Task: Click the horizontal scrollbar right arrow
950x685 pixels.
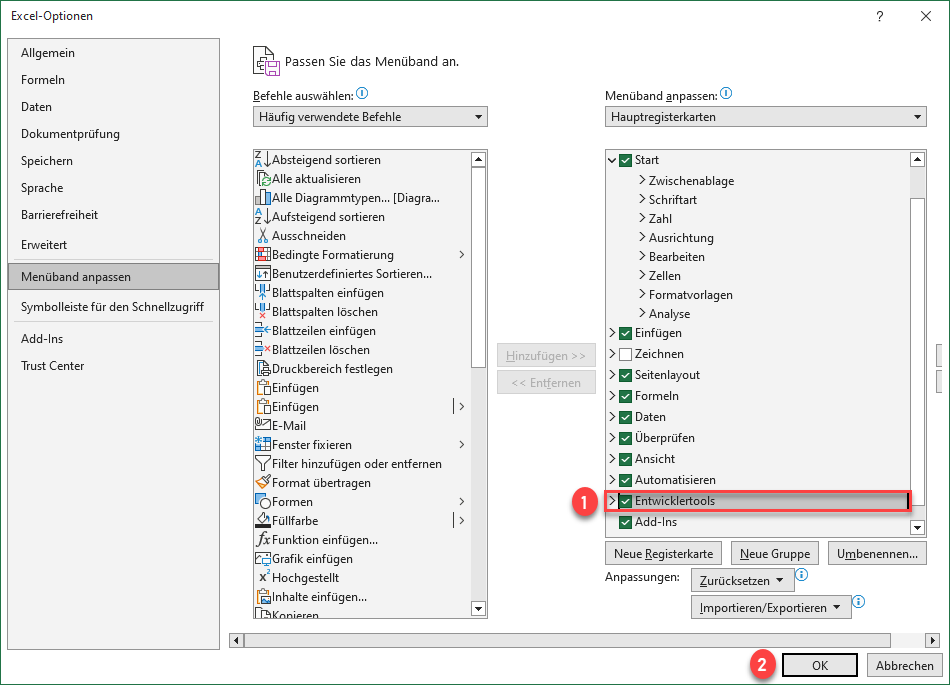Action: pos(932,640)
